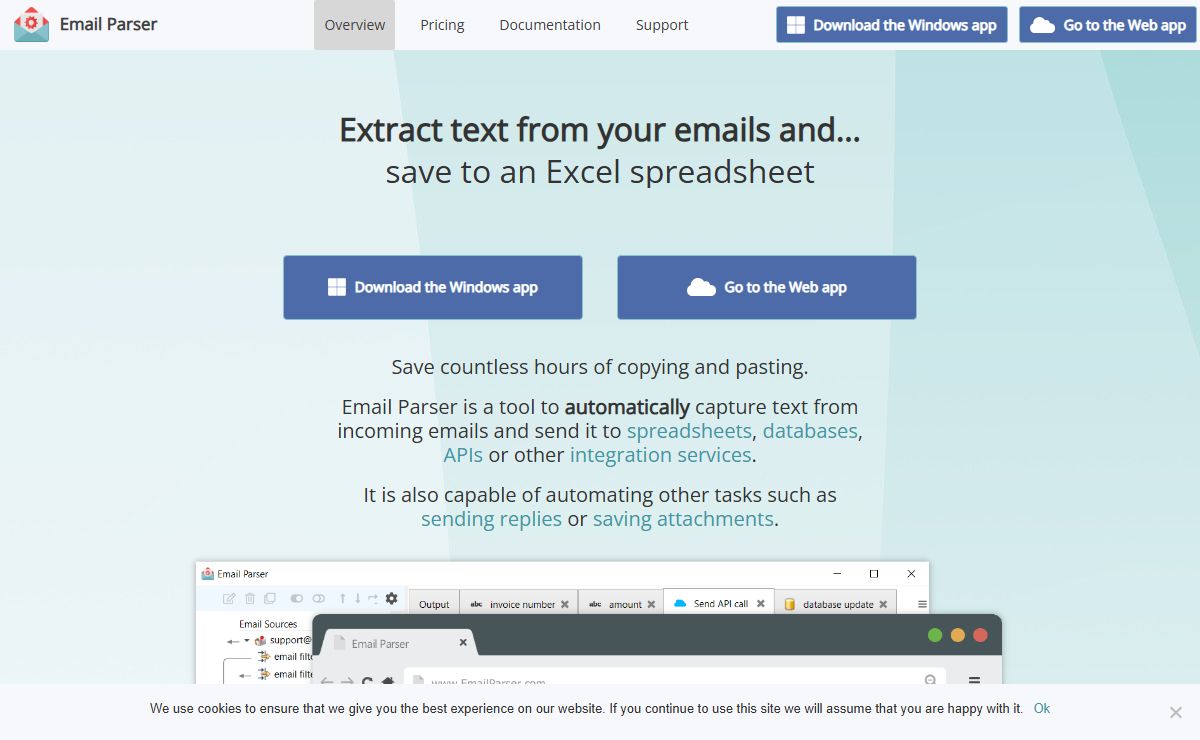Click header Download the Windows app button
Viewport: 1200px width, 740px height.
point(892,25)
